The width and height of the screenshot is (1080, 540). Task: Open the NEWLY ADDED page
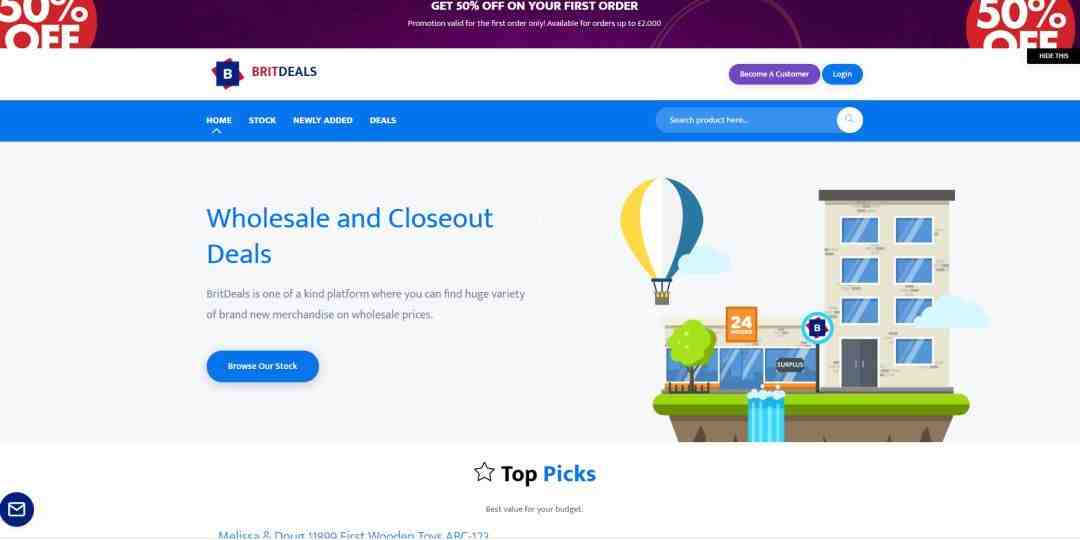[323, 121]
